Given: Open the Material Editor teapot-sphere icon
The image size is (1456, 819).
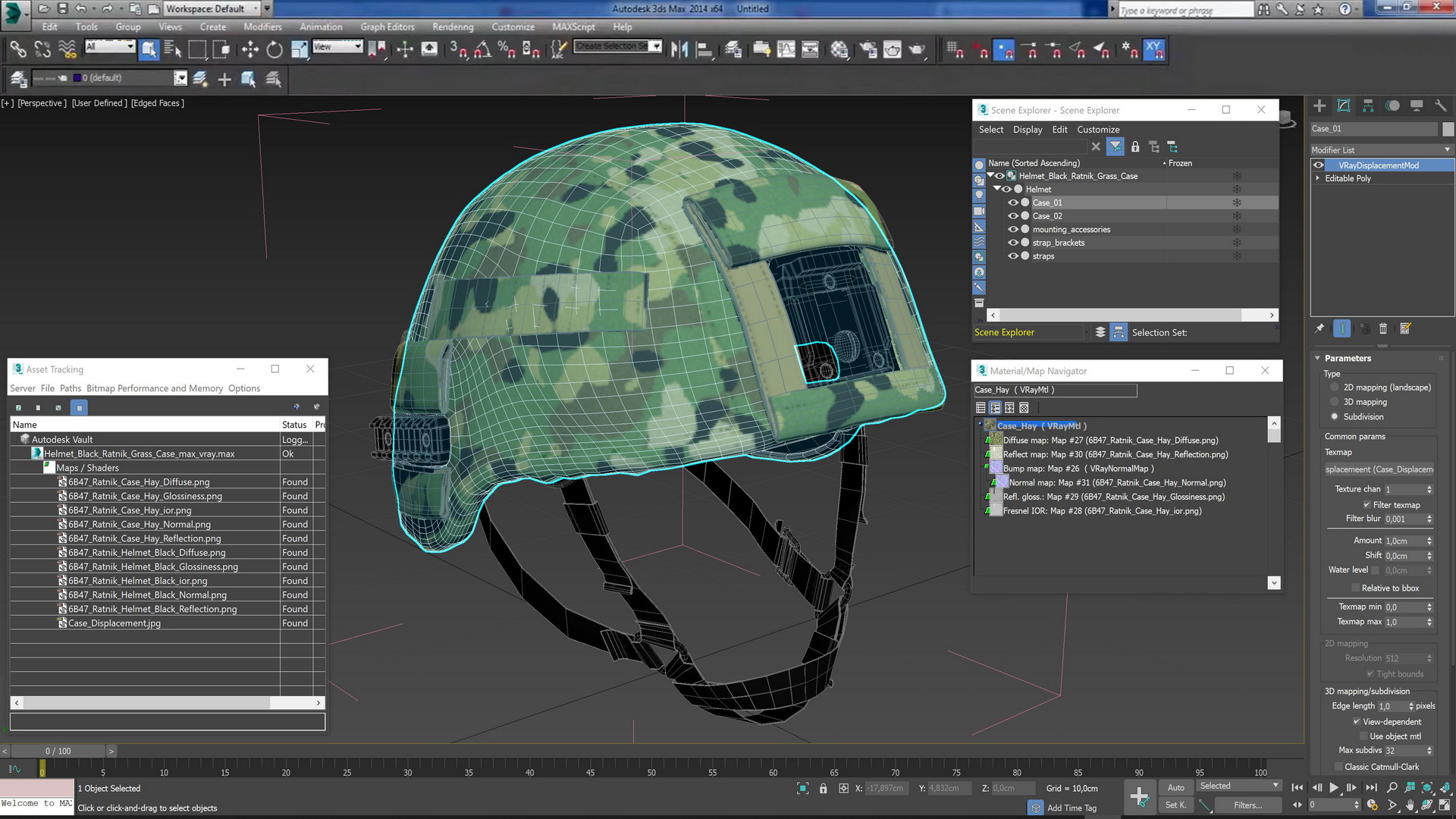Looking at the screenshot, I should (839, 50).
